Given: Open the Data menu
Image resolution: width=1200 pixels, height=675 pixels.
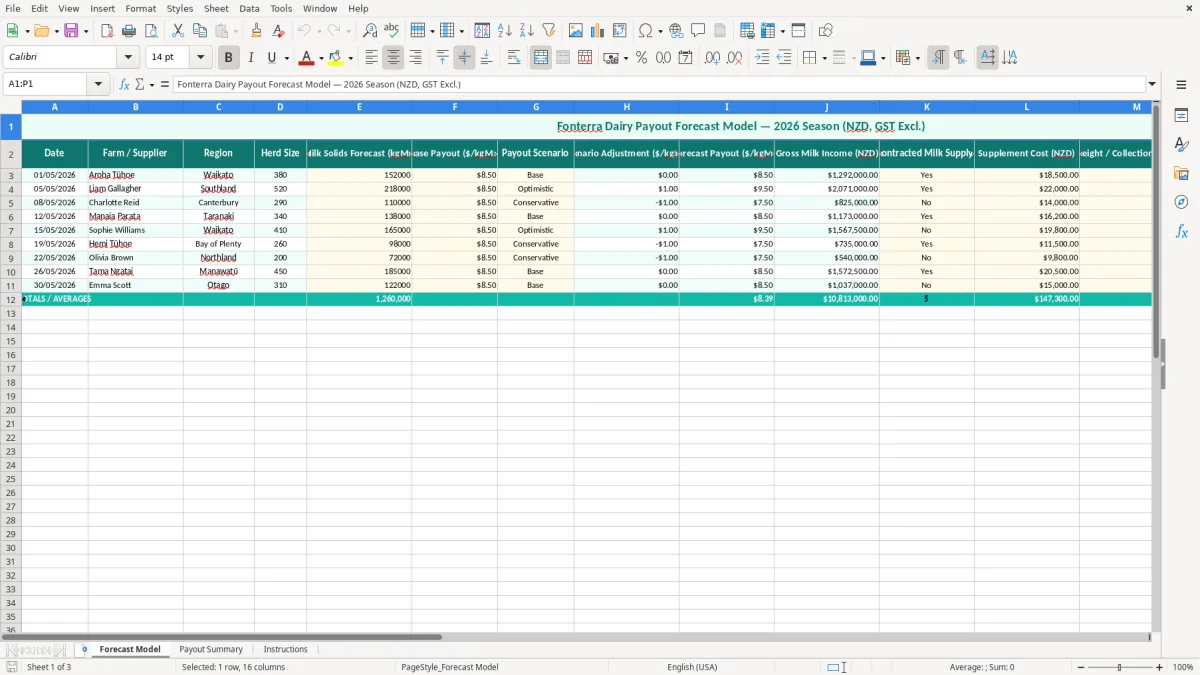Looking at the screenshot, I should [249, 8].
